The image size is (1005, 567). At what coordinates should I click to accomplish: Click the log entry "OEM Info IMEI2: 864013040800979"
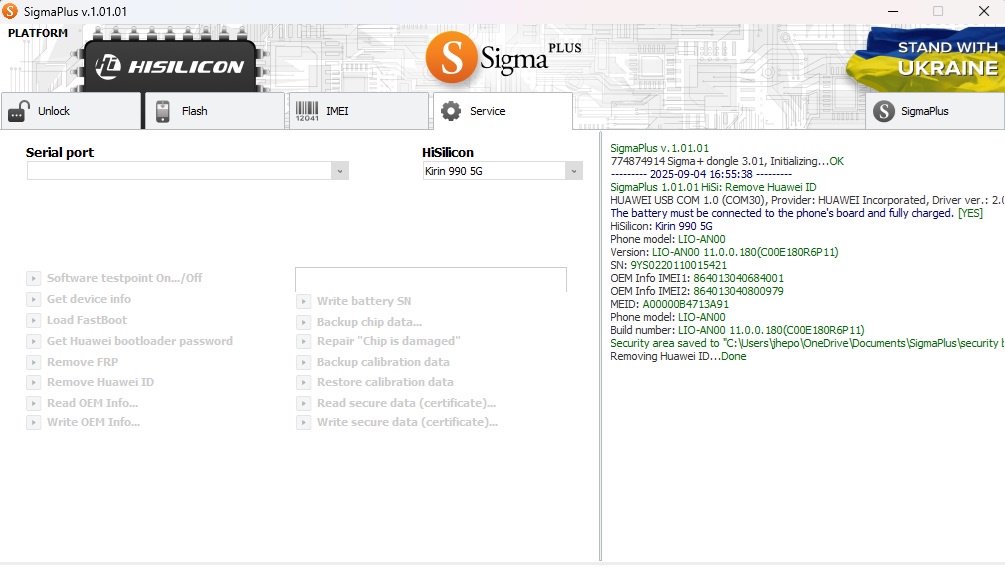[x=697, y=291]
